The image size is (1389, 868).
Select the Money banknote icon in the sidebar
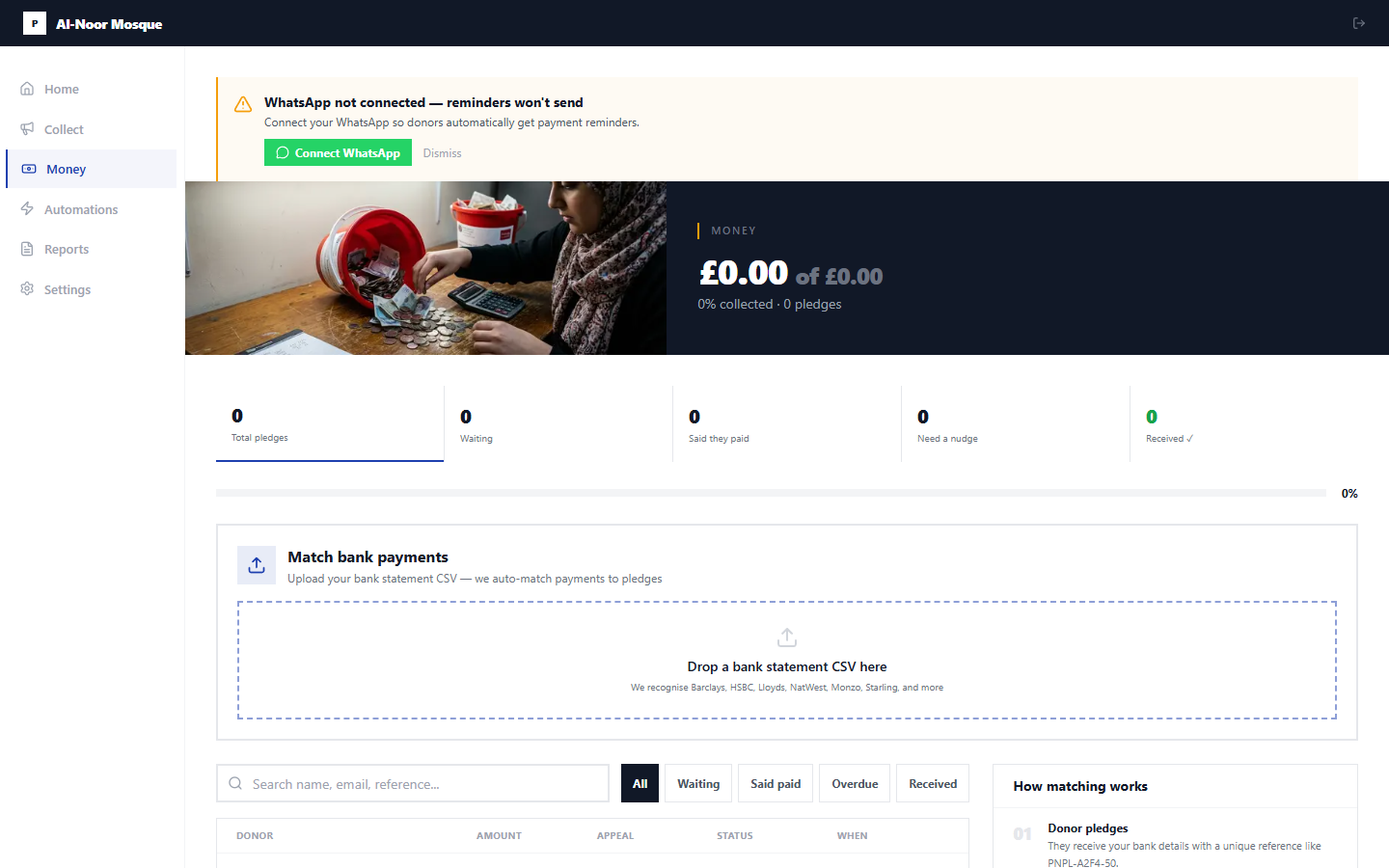pos(29,169)
